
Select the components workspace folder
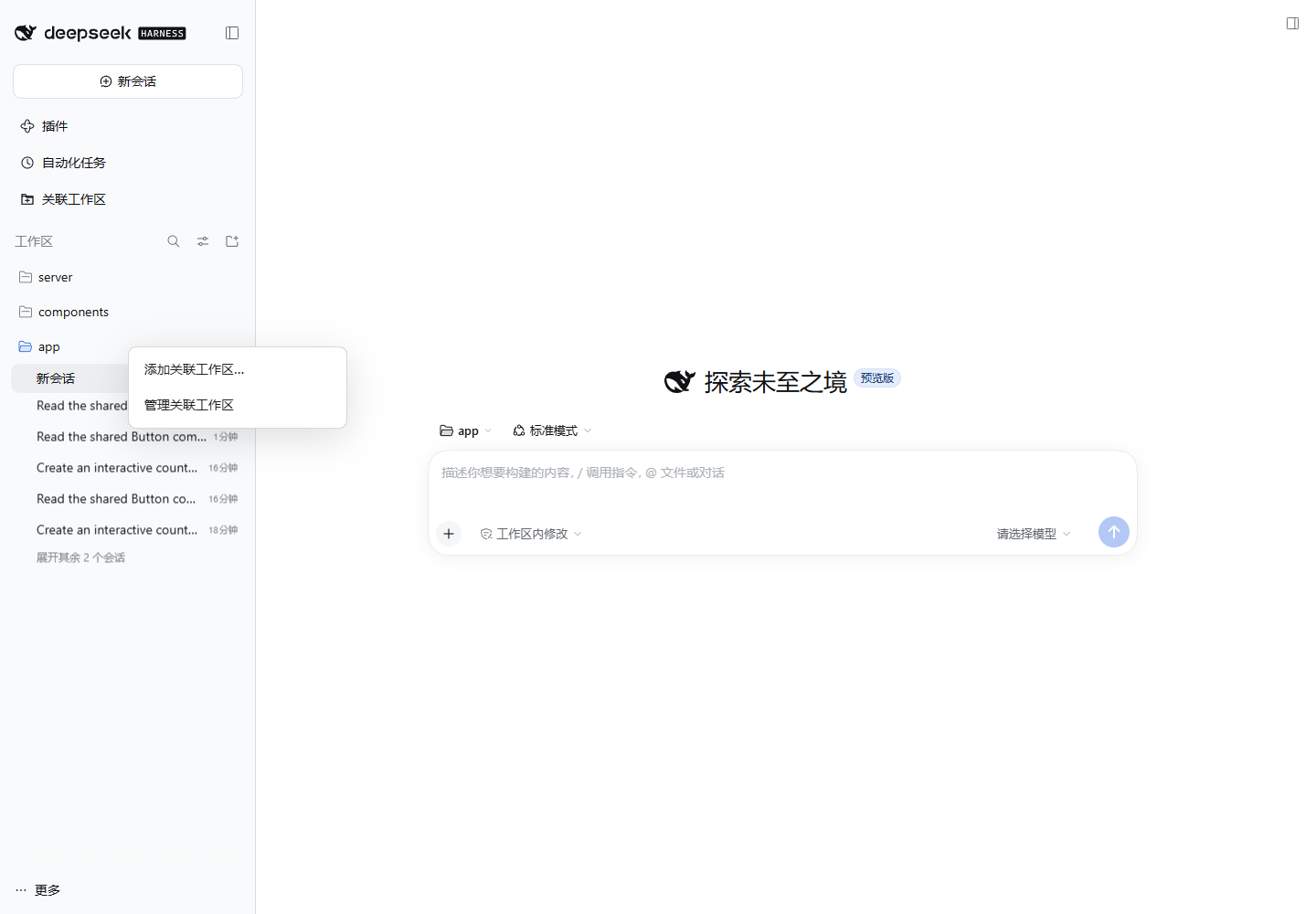(x=128, y=312)
